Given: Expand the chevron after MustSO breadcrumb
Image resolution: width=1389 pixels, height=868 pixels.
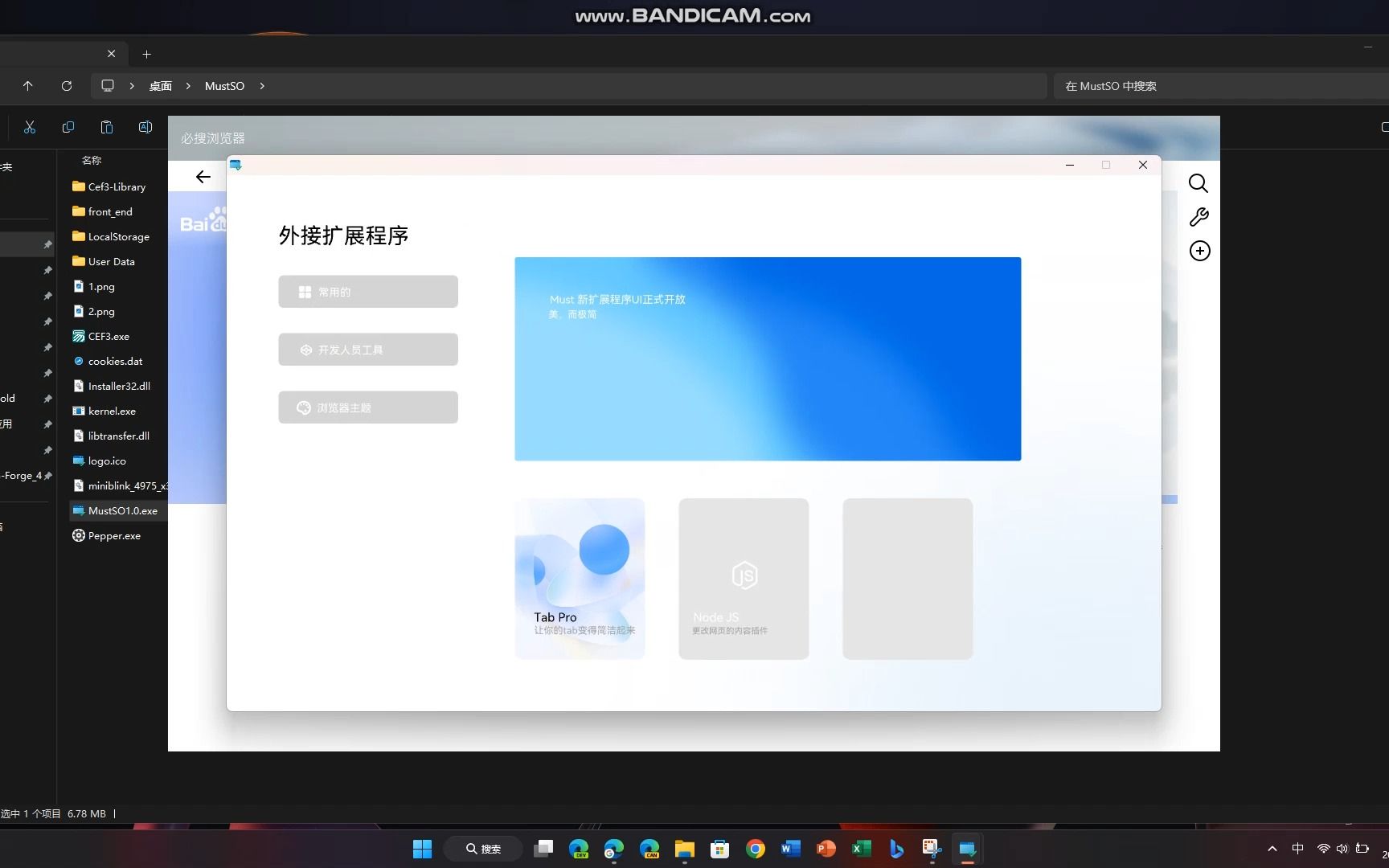Looking at the screenshot, I should (x=262, y=86).
